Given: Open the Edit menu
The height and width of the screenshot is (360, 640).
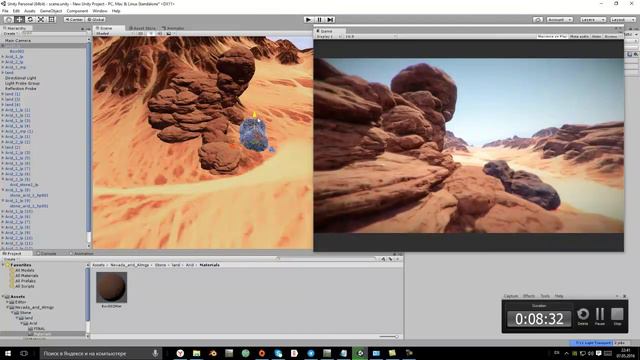Looking at the screenshot, I should [x=16, y=11].
